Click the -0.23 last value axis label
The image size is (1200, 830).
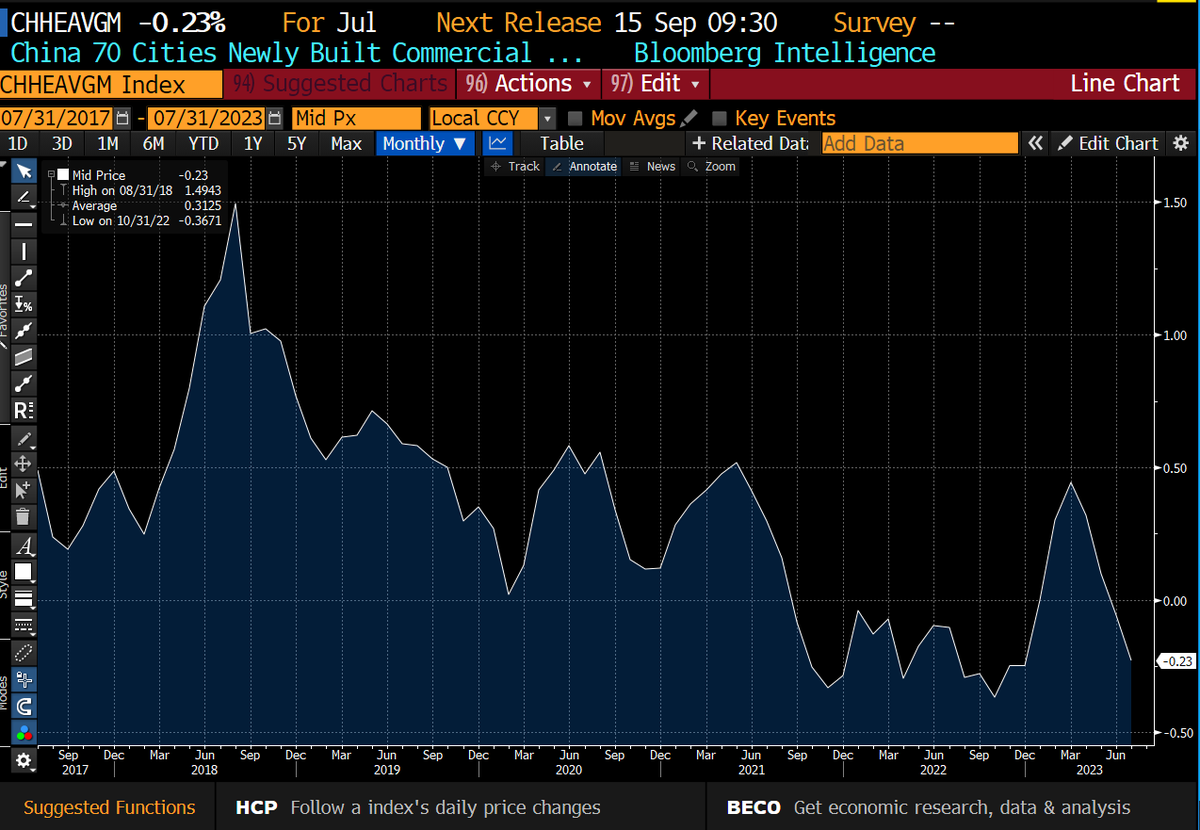[1176, 660]
